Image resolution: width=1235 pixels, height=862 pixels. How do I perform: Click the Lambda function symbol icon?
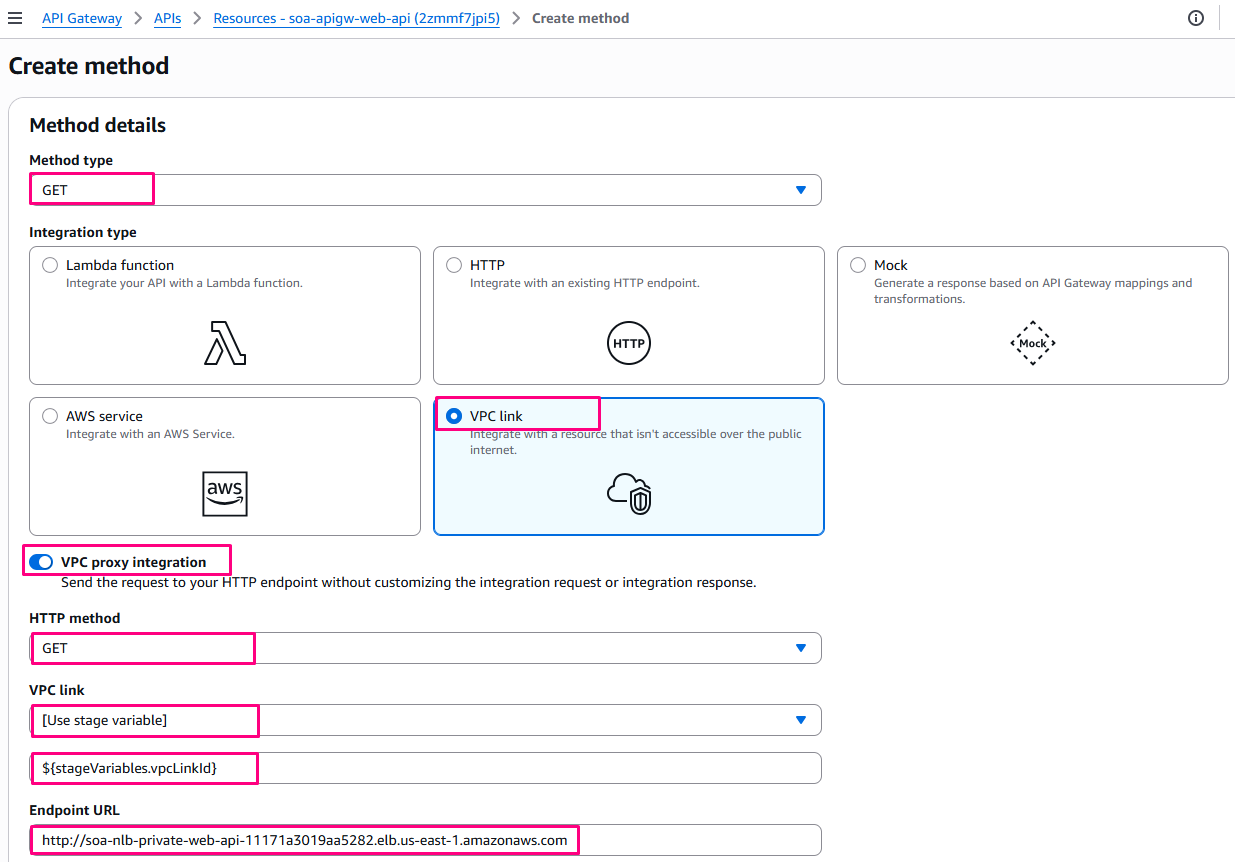[x=225, y=343]
